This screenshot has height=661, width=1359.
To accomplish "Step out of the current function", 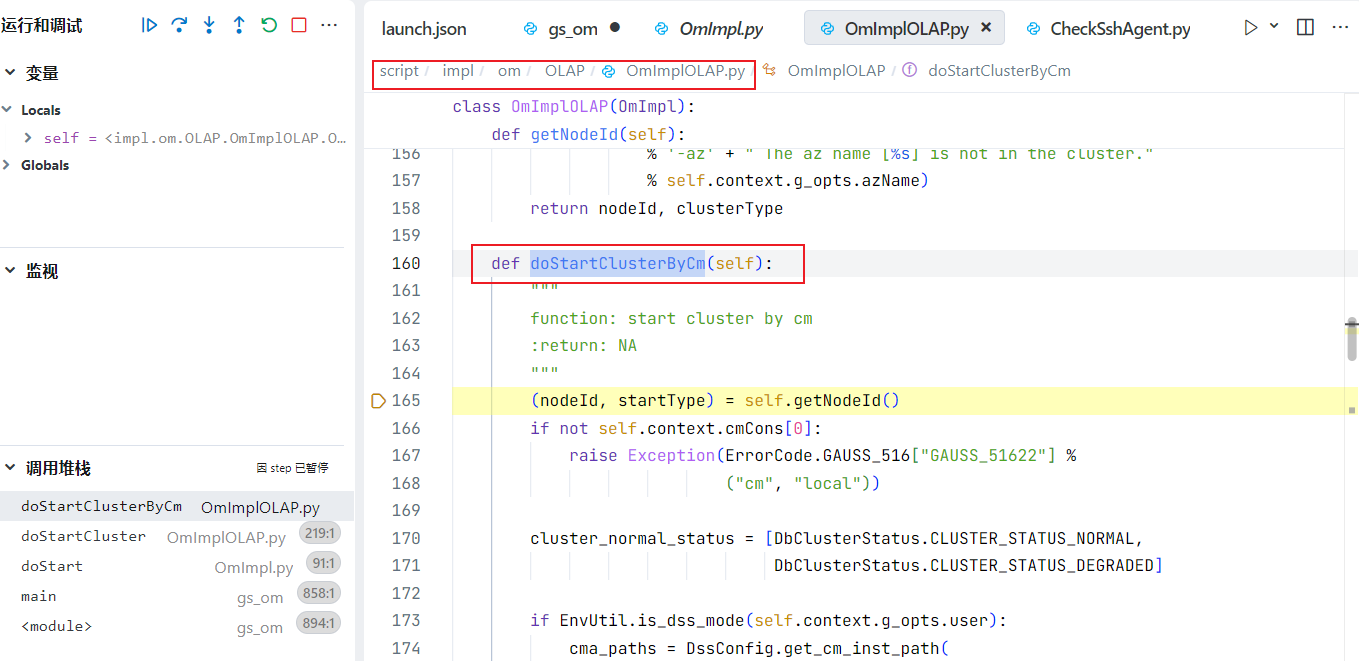I will tap(239, 25).
